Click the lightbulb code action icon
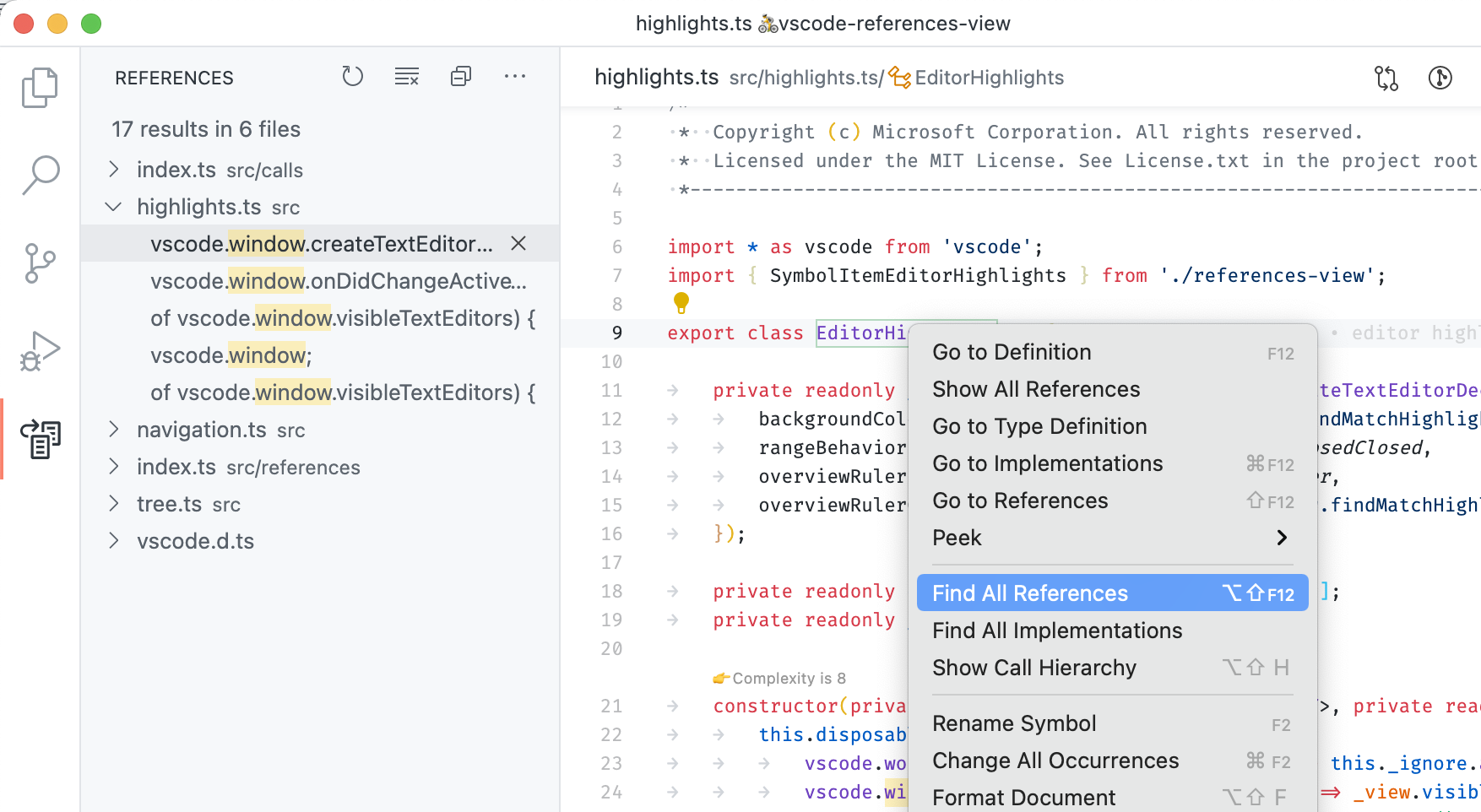 (681, 302)
